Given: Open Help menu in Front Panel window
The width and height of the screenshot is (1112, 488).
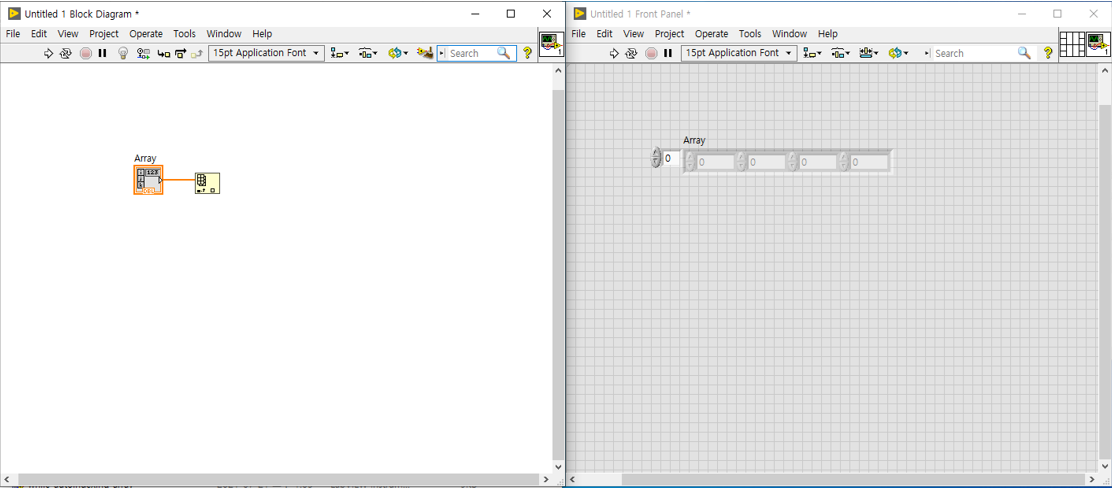Looking at the screenshot, I should tap(828, 33).
